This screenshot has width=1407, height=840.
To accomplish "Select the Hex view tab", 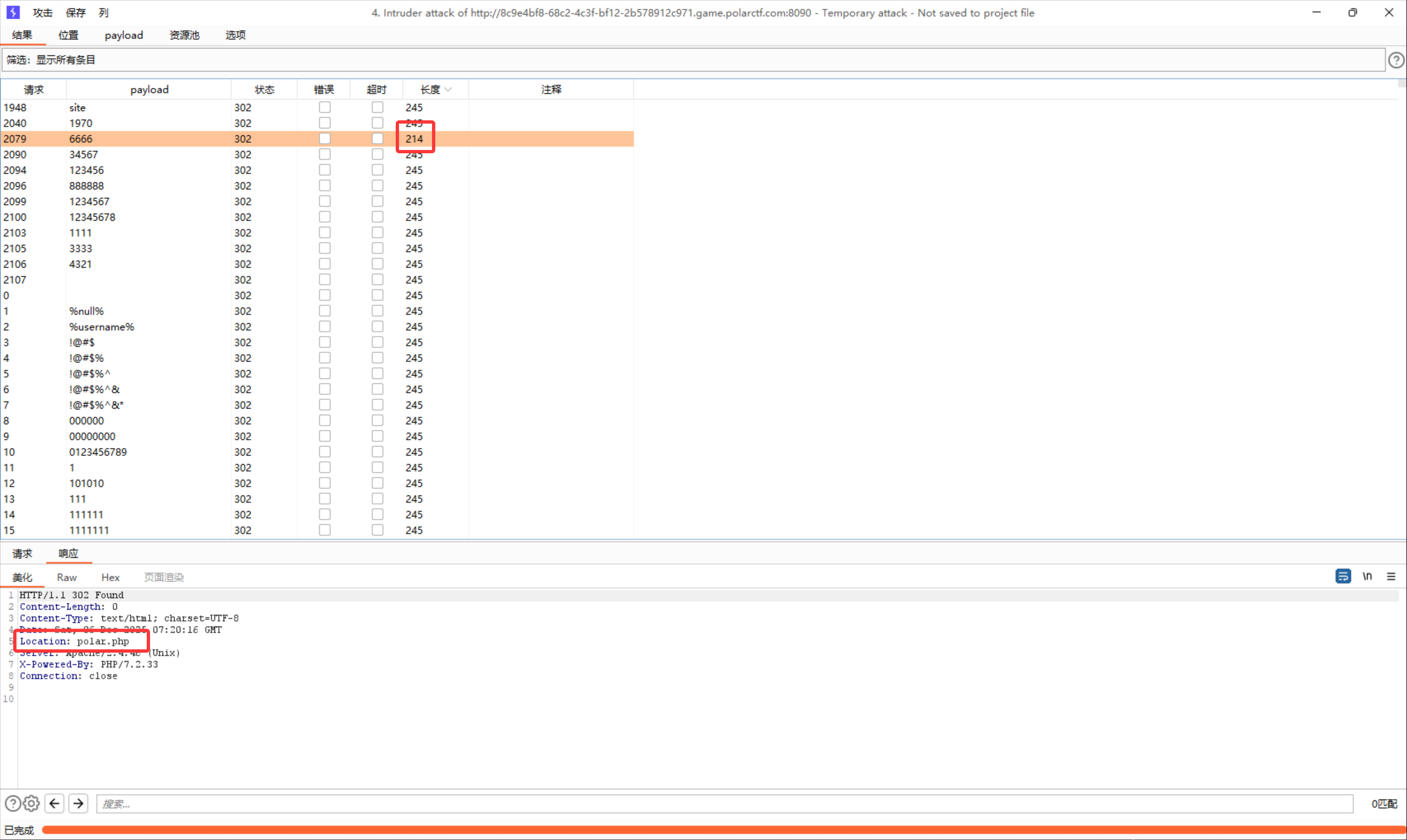I will [x=110, y=577].
